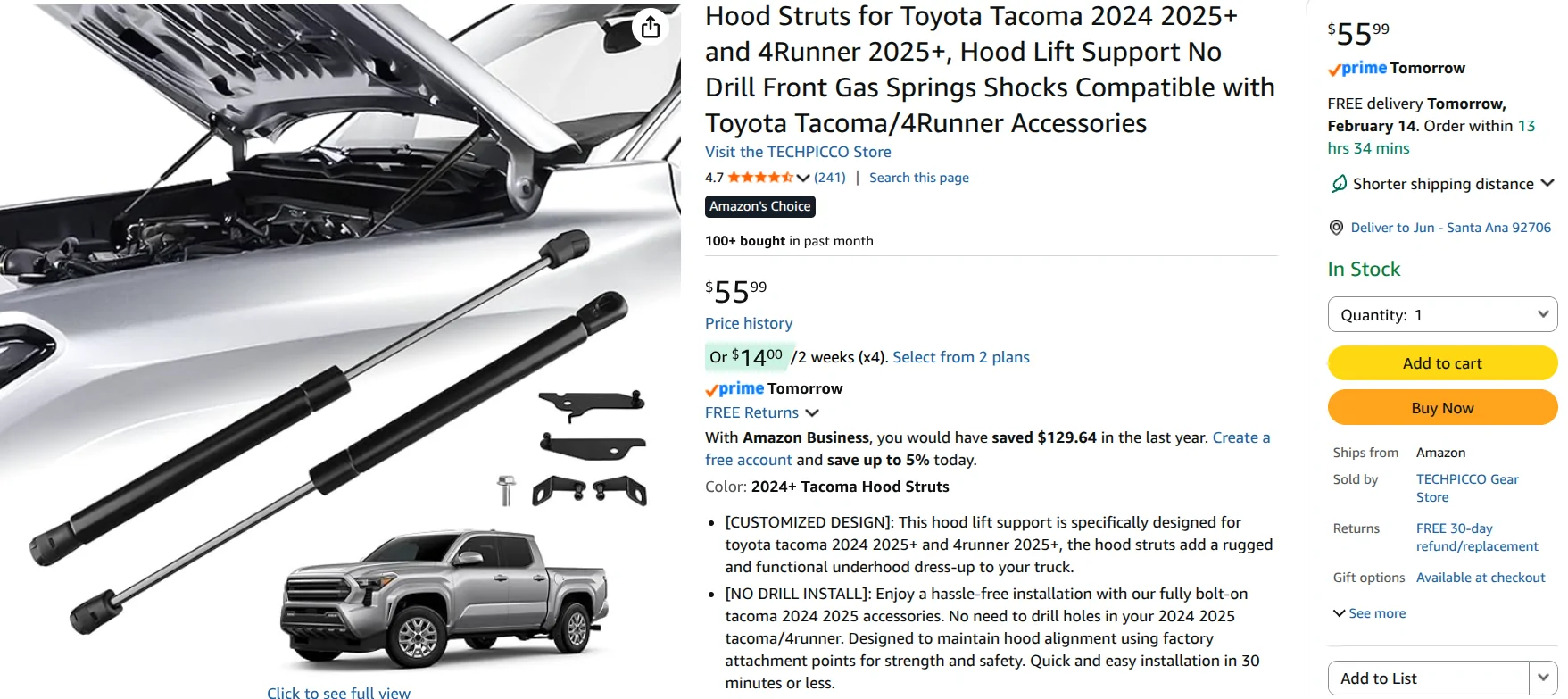The width and height of the screenshot is (1568, 699).
Task: Click the Amazon's Choice badge
Action: 759,206
